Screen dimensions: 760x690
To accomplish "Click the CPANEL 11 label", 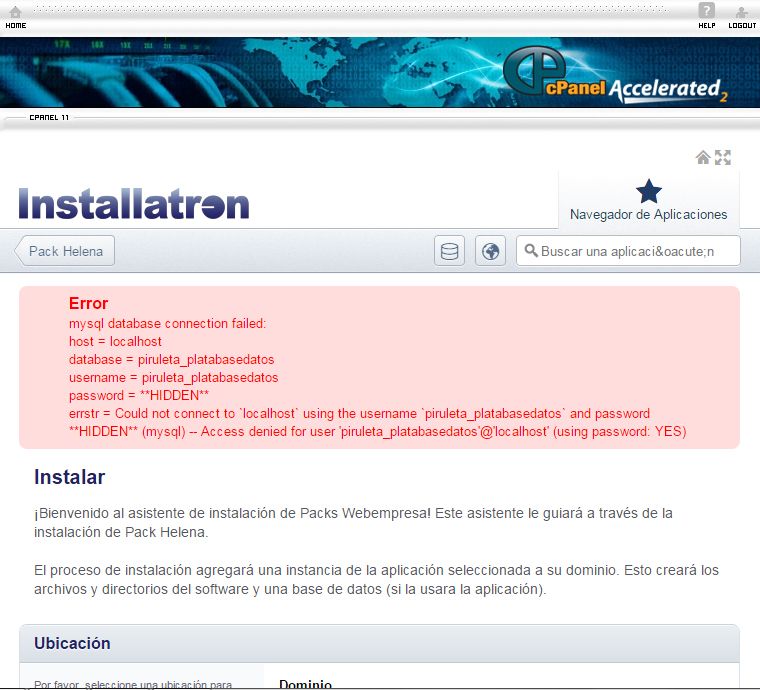I will click(49, 117).
